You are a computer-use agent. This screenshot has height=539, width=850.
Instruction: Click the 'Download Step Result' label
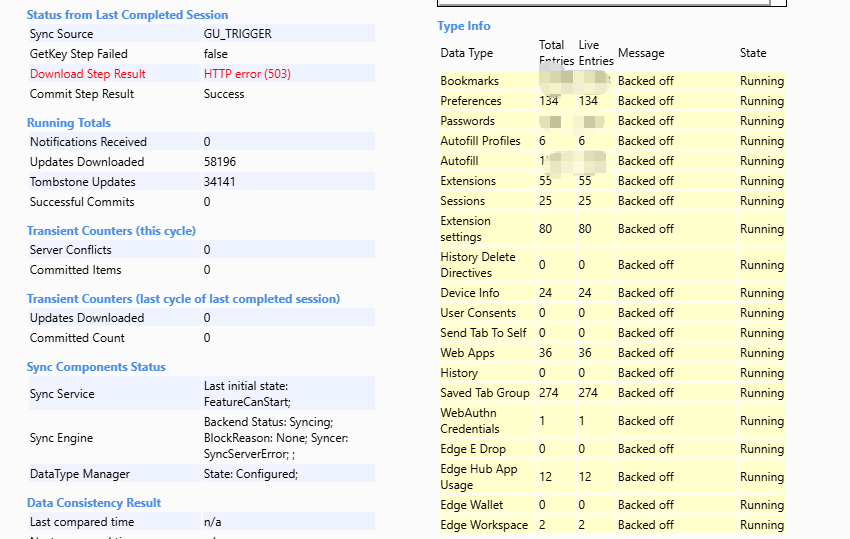(x=88, y=74)
